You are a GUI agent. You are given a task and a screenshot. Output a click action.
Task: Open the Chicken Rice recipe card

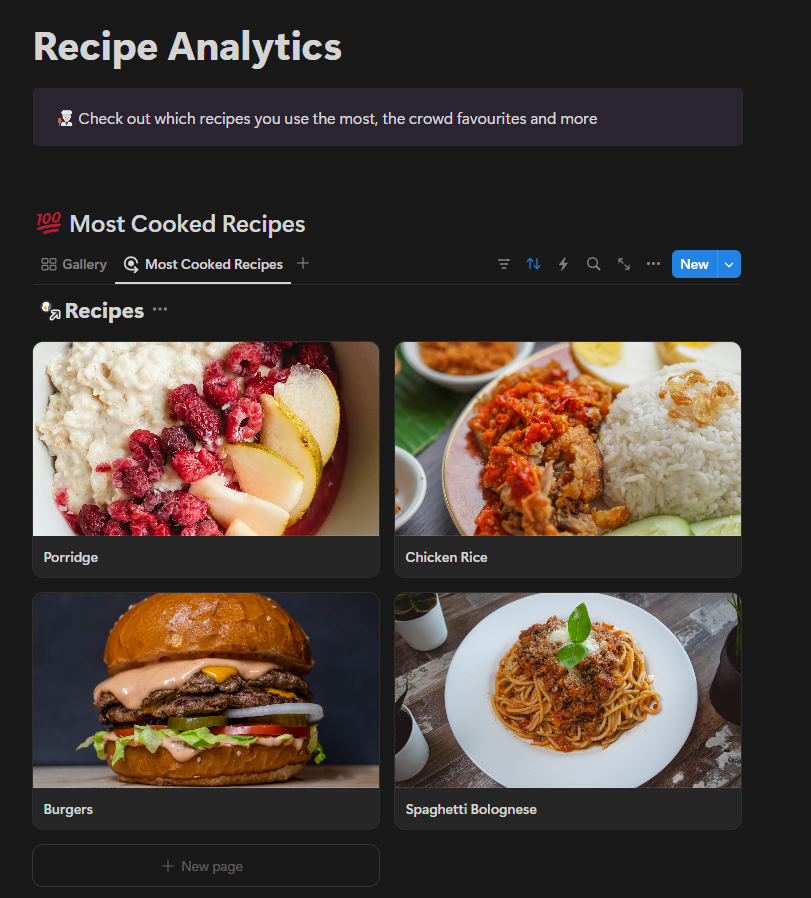(568, 459)
